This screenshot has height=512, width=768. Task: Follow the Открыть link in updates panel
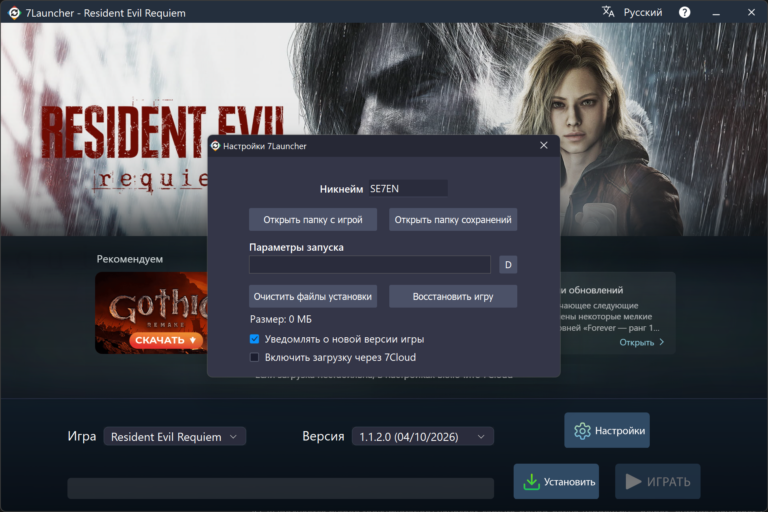pos(637,342)
